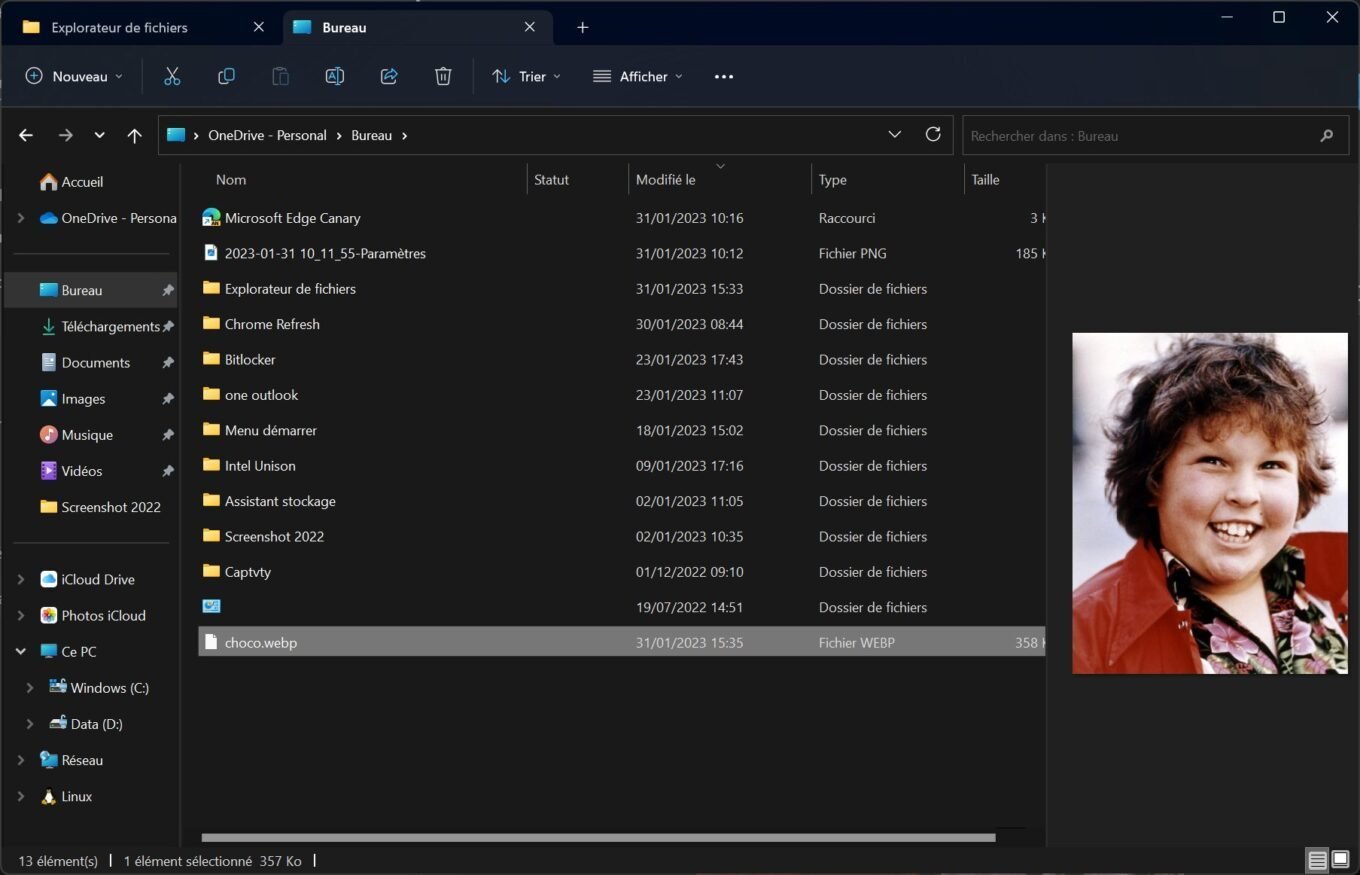Image resolution: width=1360 pixels, height=875 pixels.
Task: Expand Windows (C:) drive node
Action: click(x=30, y=688)
